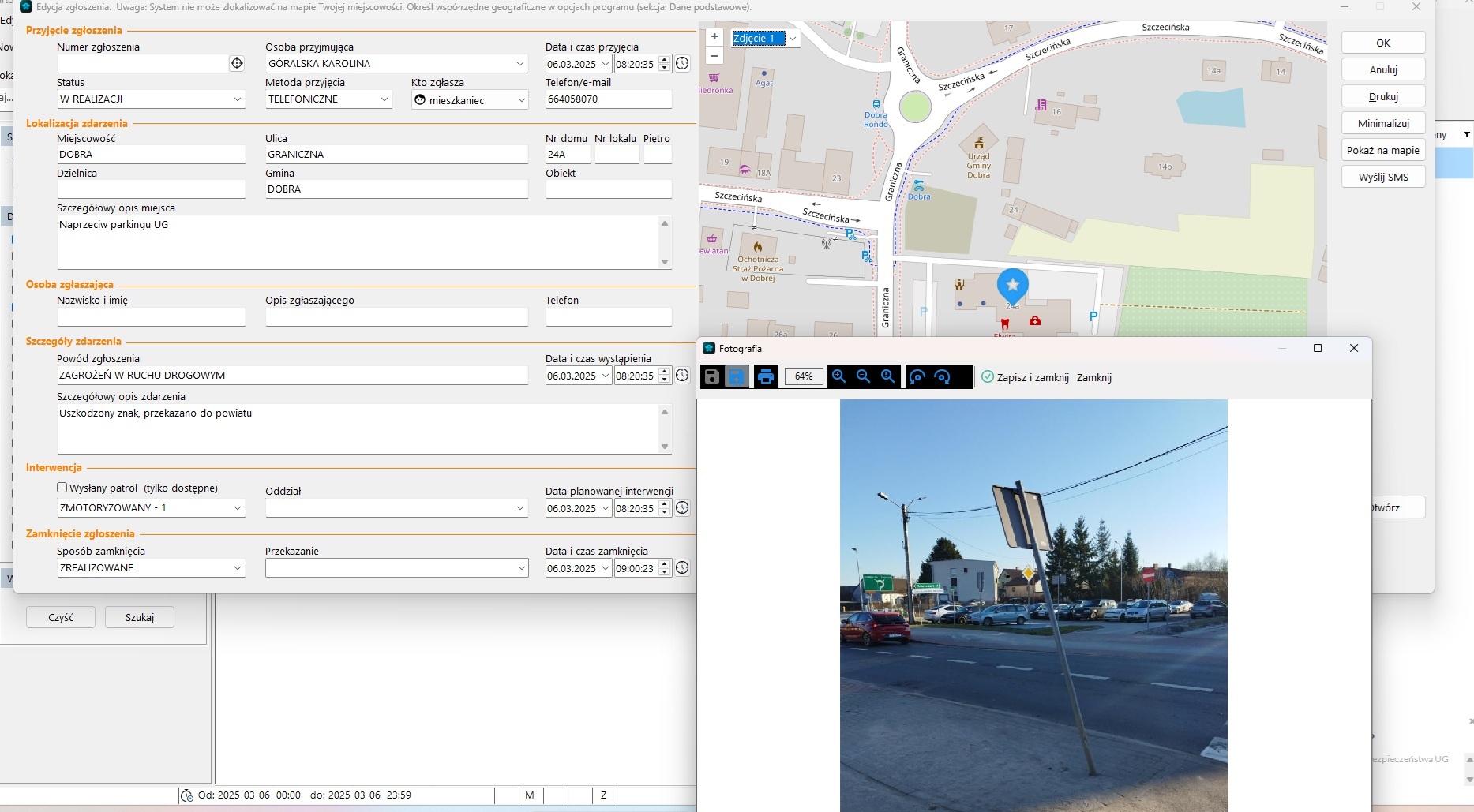This screenshot has height=812, width=1474.
Task: Open the Sposób zamknięcia dropdown
Action: [238, 568]
